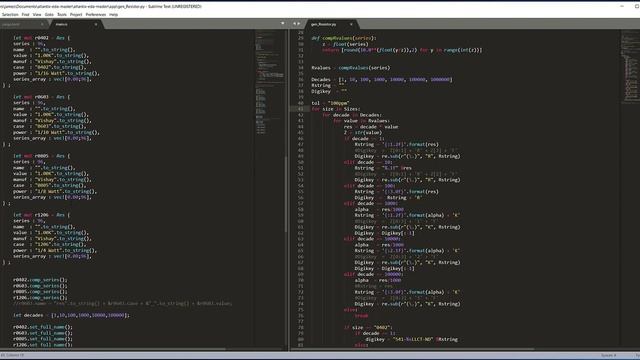Screen dimensions: 640x360
Task: Click the 'power : "1/4 Watt"' line
Action: (x=55, y=251)
